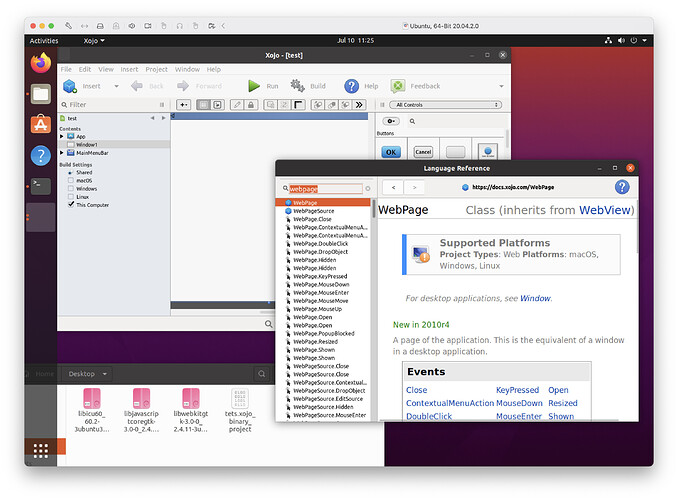Uncheck the This Computer build checkbox

click(x=71, y=204)
